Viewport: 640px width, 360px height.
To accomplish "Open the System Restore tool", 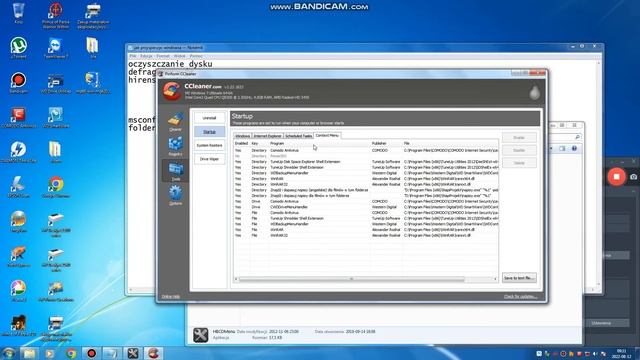I will [x=209, y=145].
